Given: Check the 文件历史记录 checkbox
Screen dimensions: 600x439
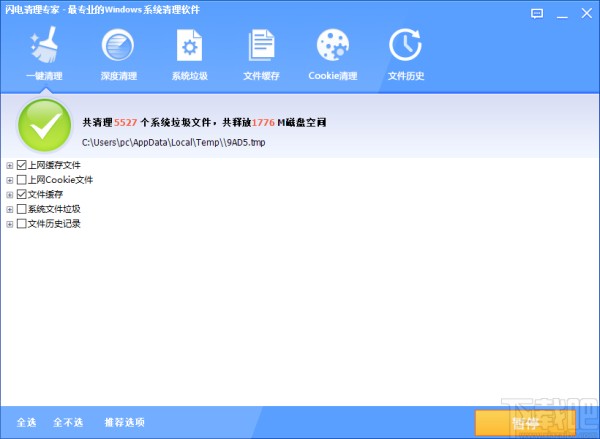Looking at the screenshot, I should click(21, 224).
